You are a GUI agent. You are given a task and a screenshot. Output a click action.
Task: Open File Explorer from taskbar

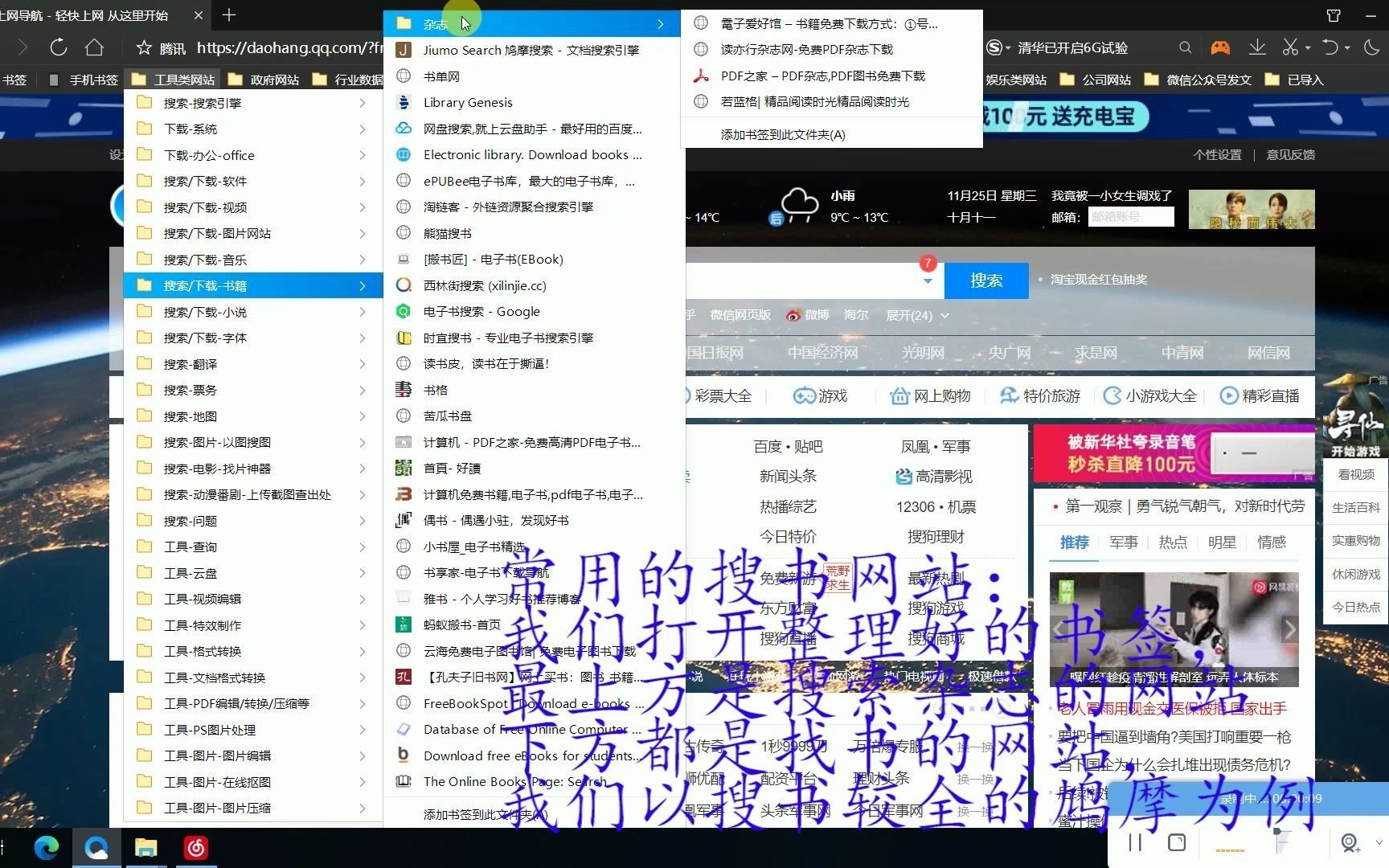(x=145, y=847)
